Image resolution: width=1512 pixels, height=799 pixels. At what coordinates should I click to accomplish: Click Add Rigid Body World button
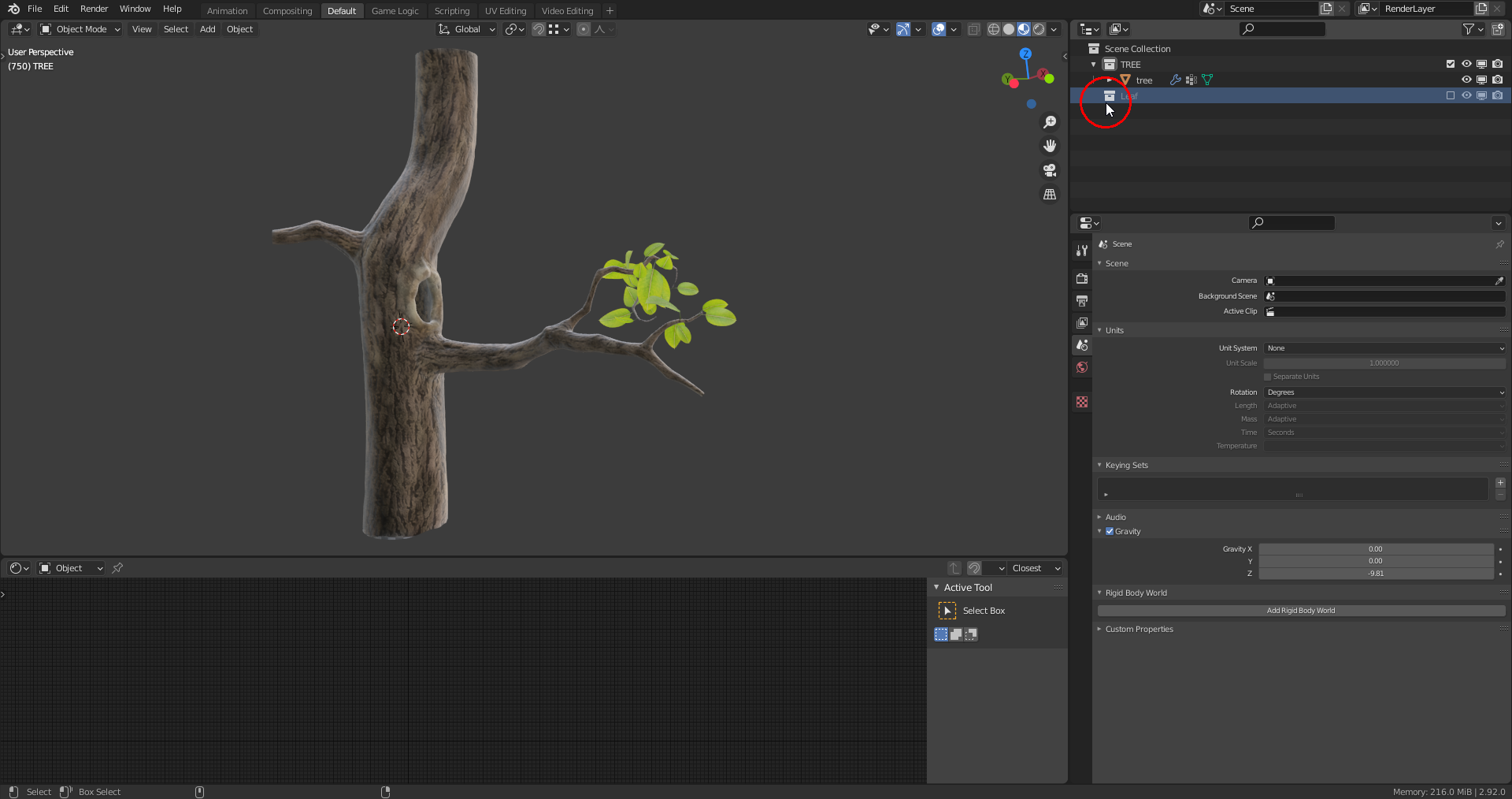click(x=1301, y=611)
